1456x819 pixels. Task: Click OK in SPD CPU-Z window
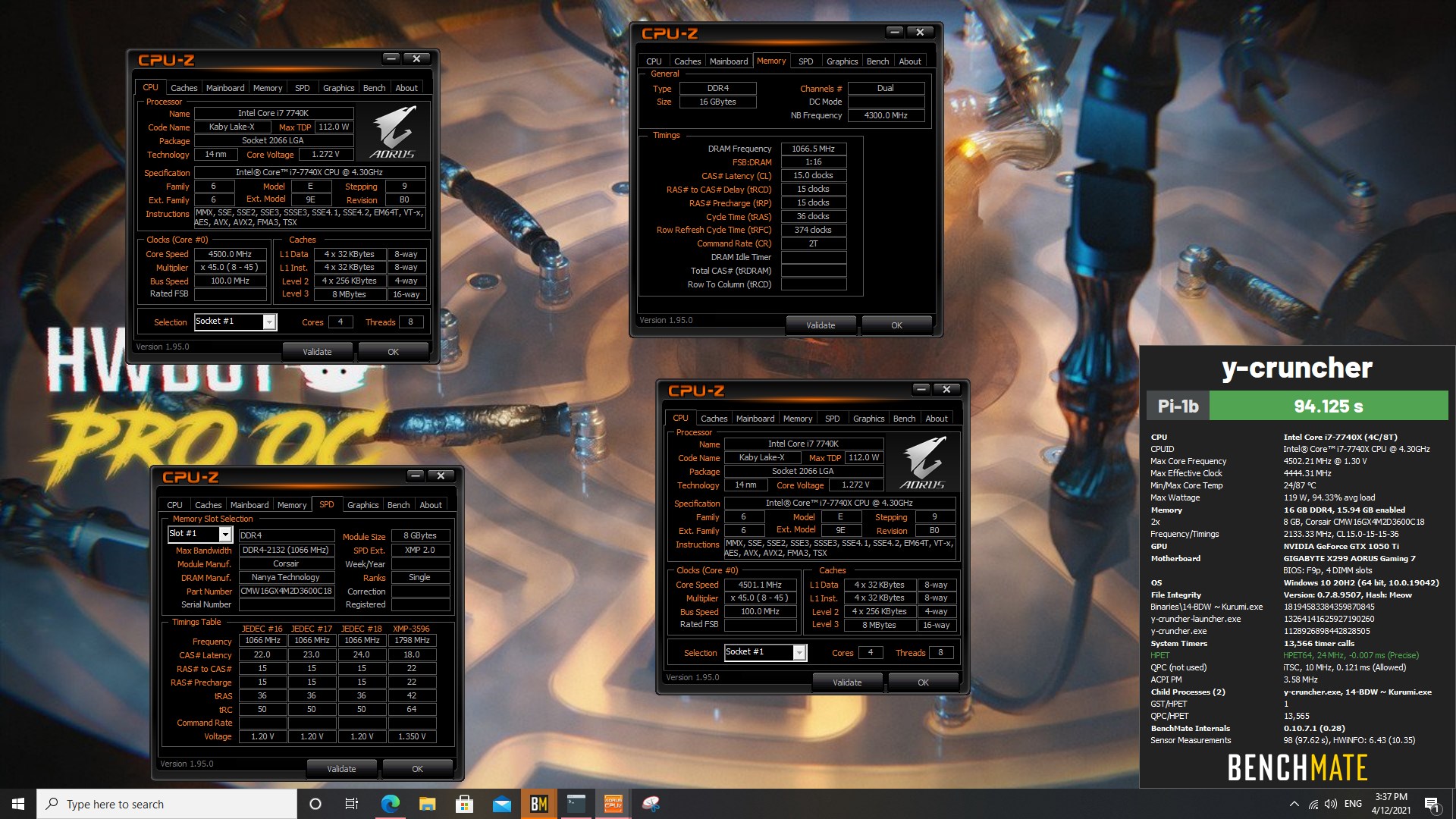[x=417, y=769]
